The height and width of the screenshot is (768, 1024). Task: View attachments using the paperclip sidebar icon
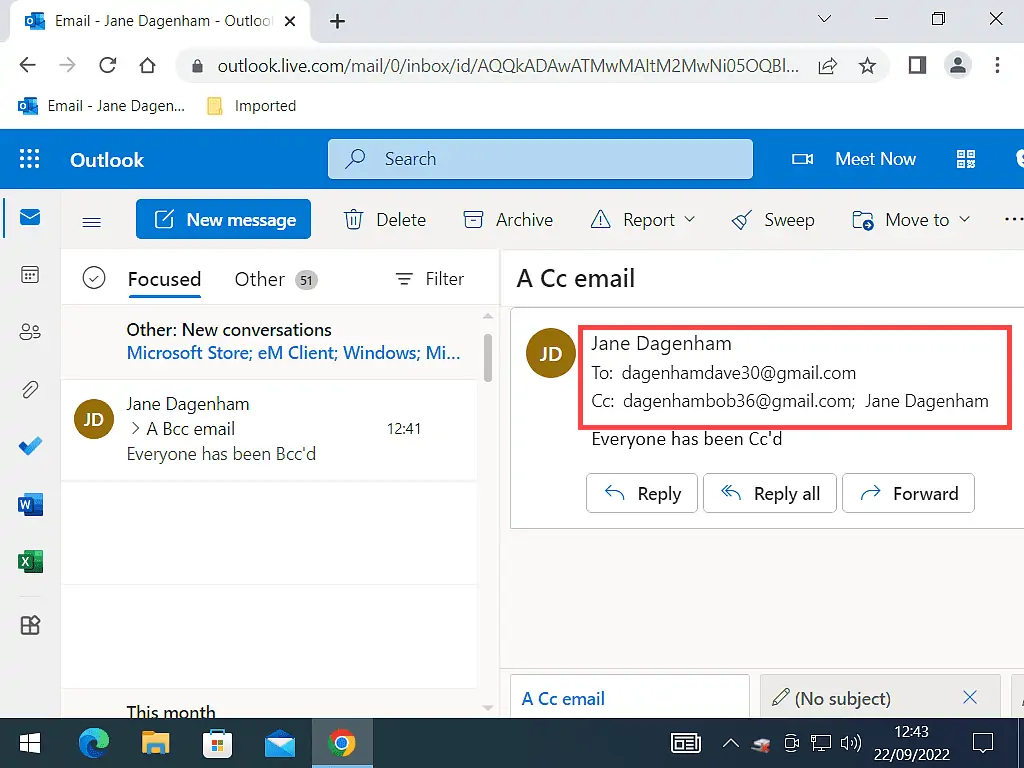pos(29,389)
